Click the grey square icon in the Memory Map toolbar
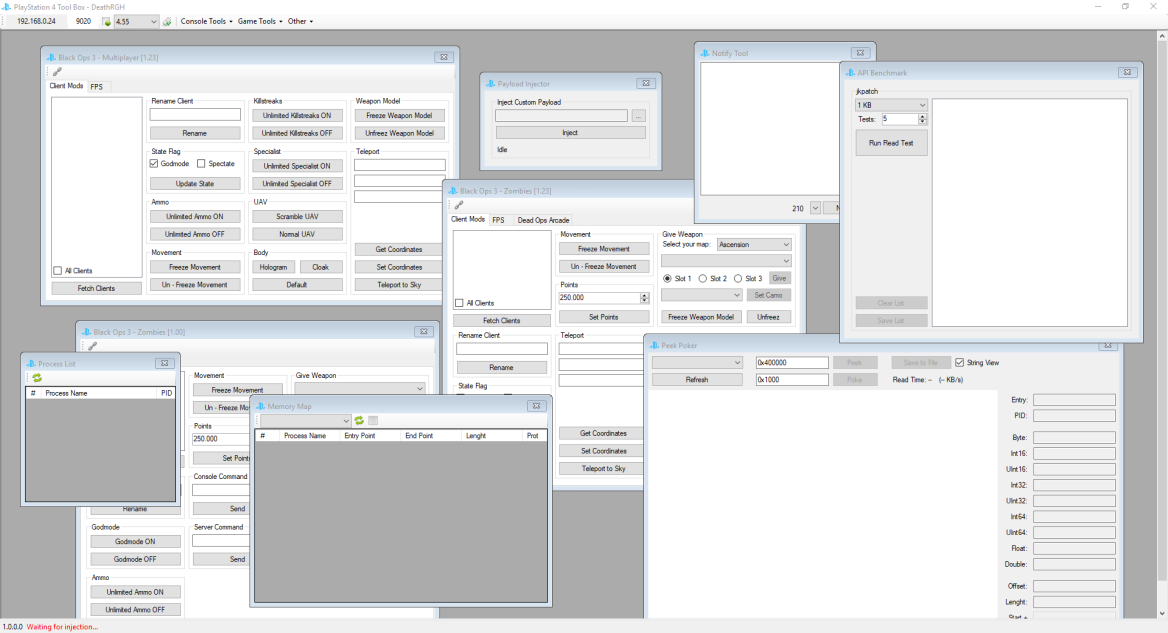1168x633 pixels. 373,421
